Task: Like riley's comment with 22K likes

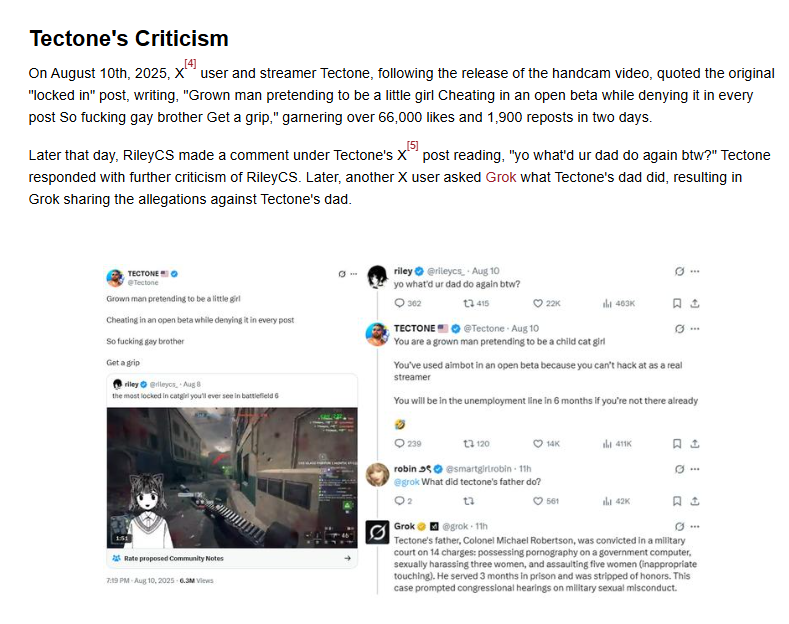Action: point(538,303)
